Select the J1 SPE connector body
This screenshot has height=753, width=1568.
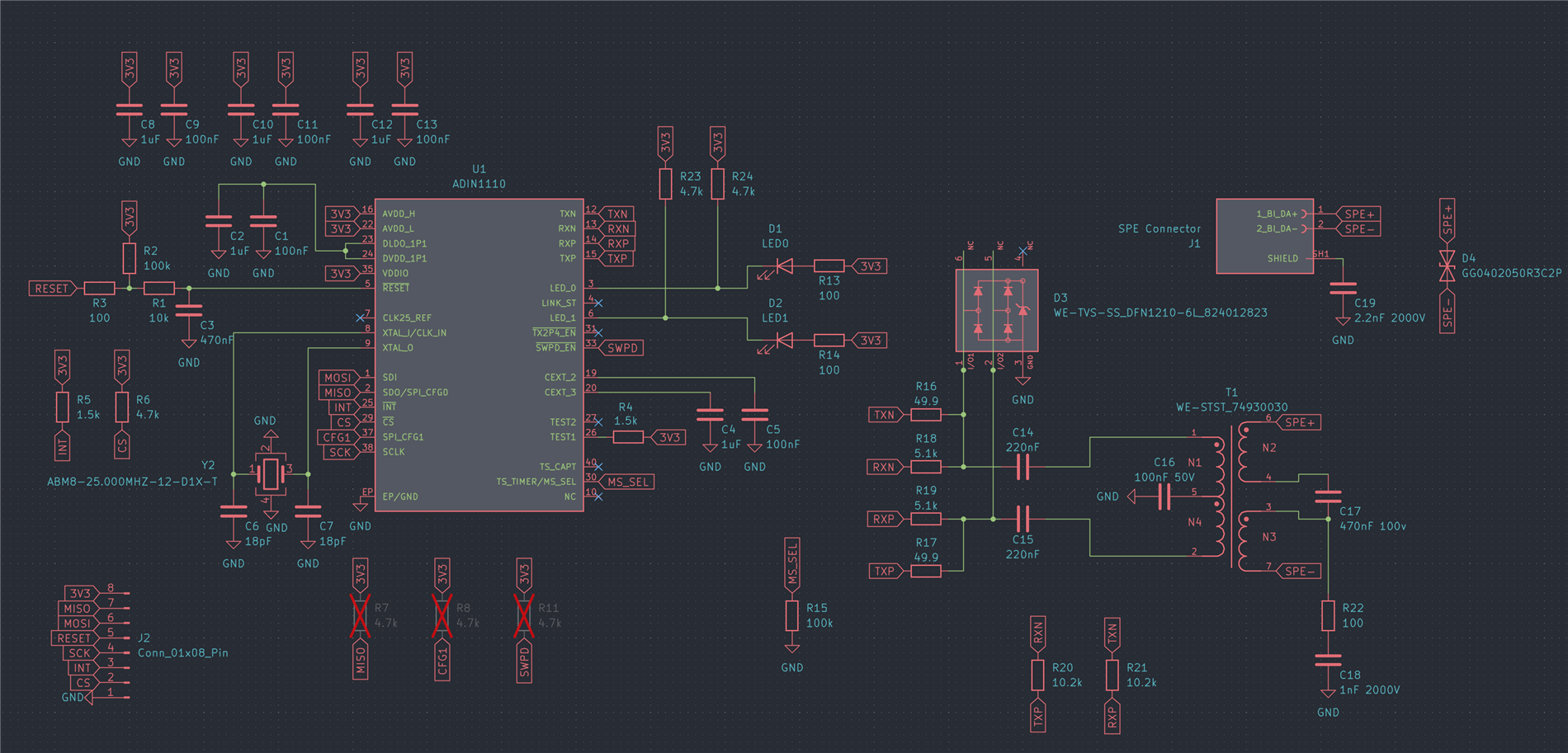click(1265, 236)
